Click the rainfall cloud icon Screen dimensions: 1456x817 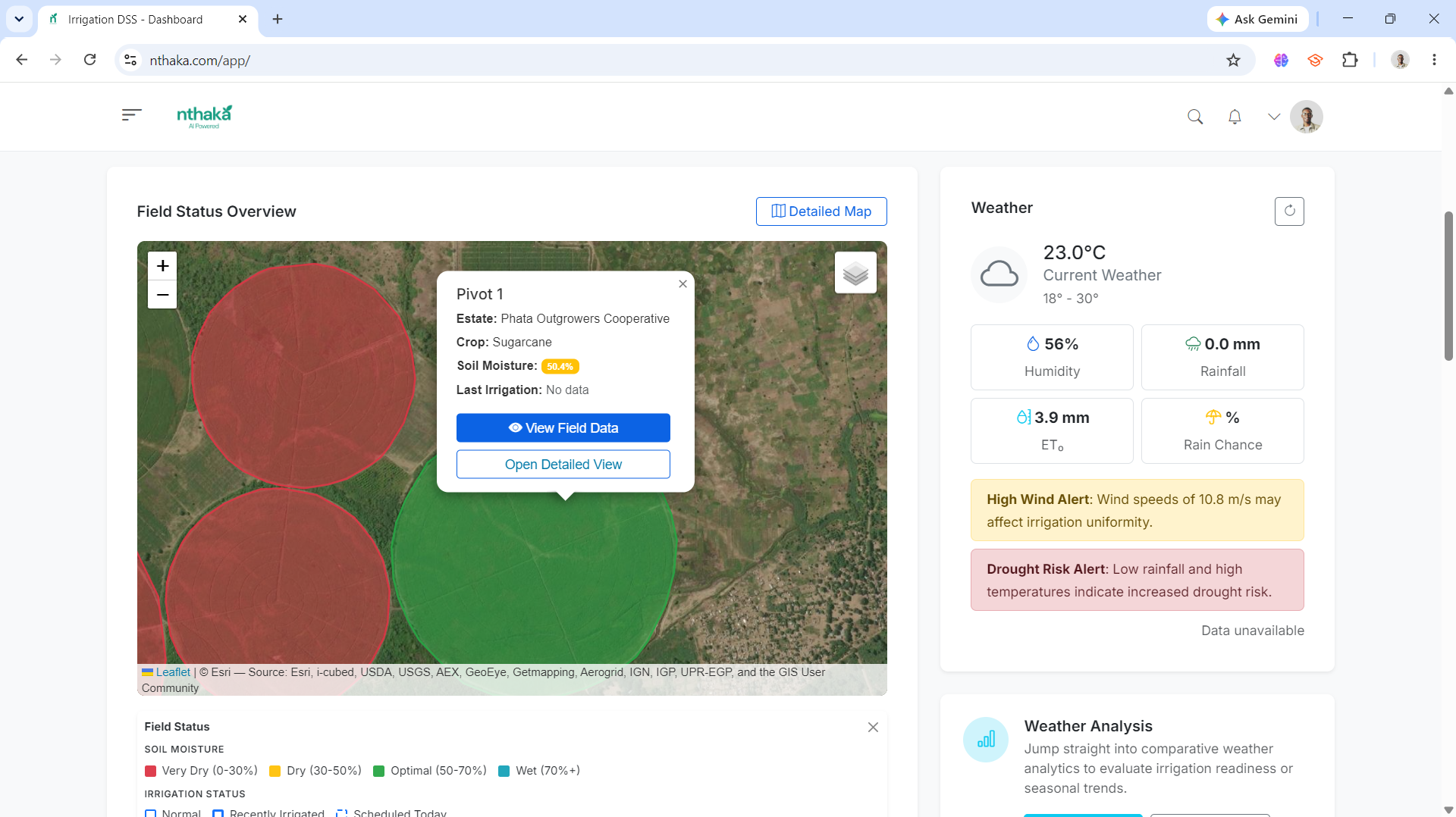1193,344
